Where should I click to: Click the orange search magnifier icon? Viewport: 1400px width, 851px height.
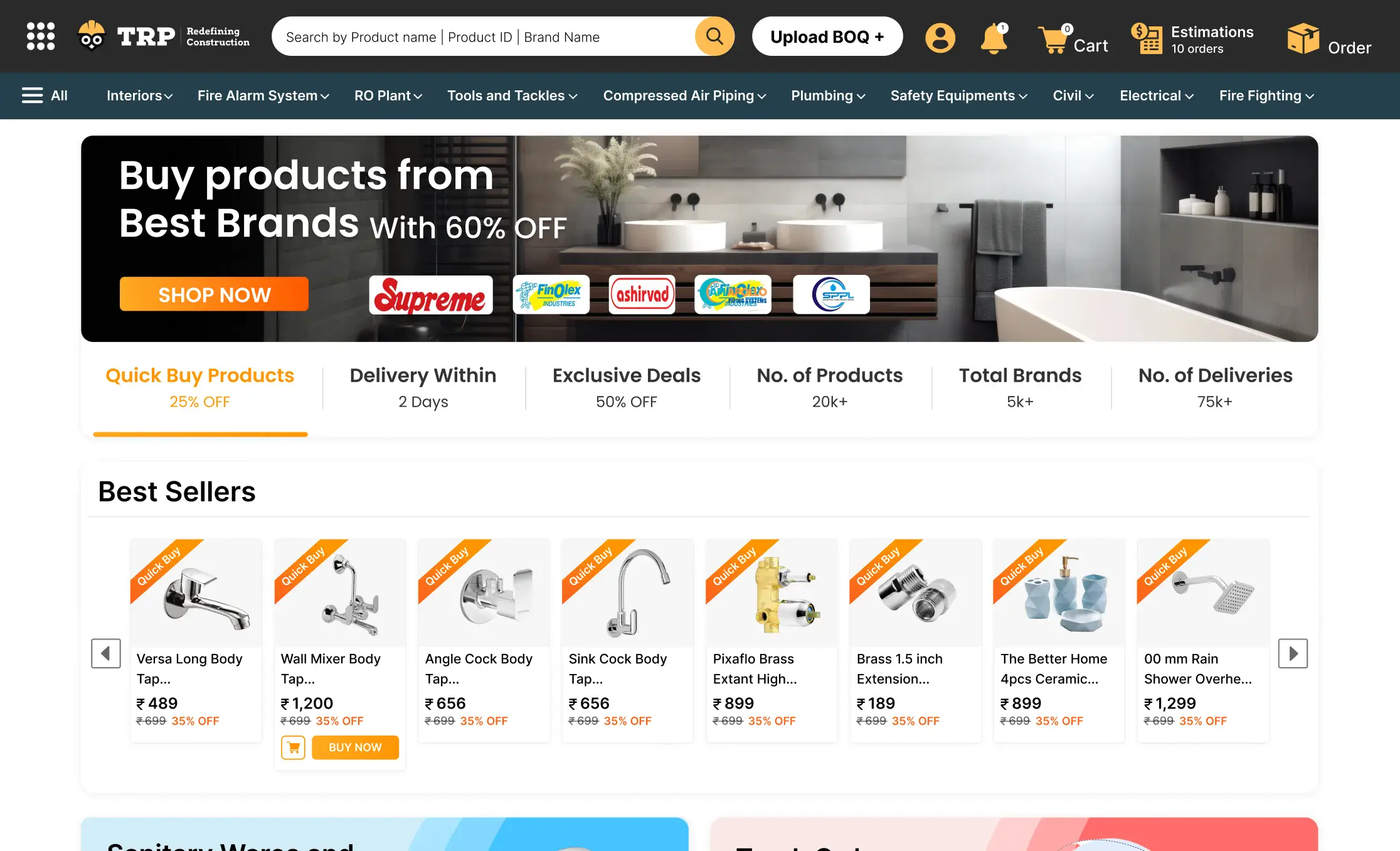point(714,36)
